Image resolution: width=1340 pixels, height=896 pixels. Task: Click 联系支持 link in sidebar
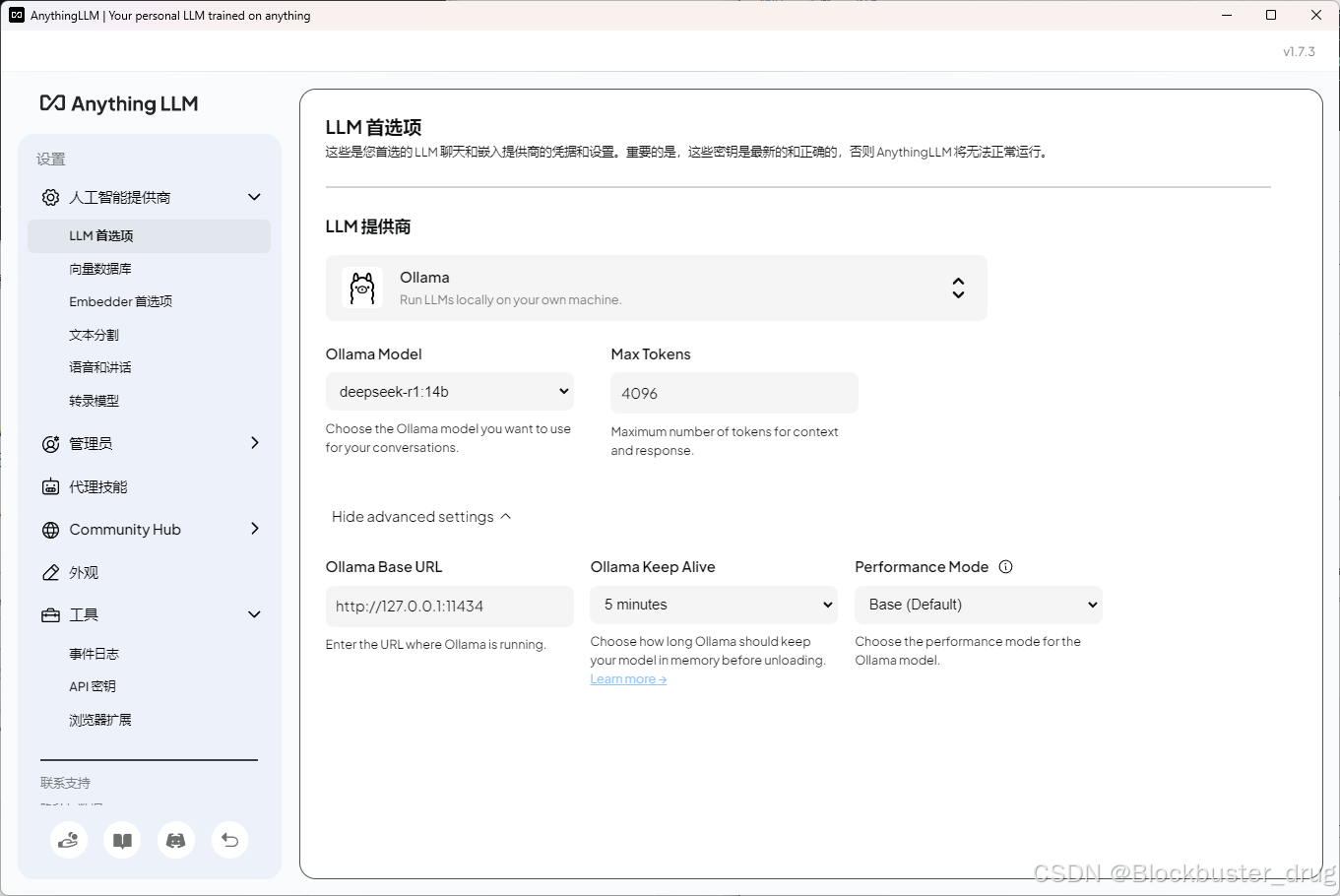pos(65,783)
